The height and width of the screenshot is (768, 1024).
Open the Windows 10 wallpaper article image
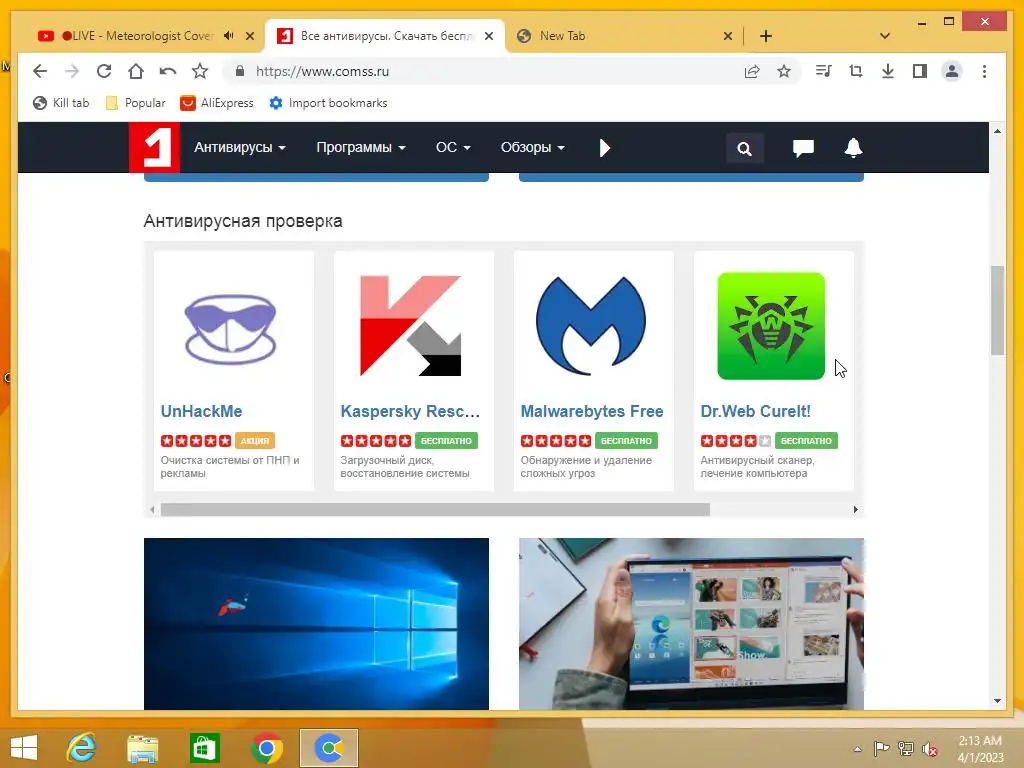click(316, 624)
